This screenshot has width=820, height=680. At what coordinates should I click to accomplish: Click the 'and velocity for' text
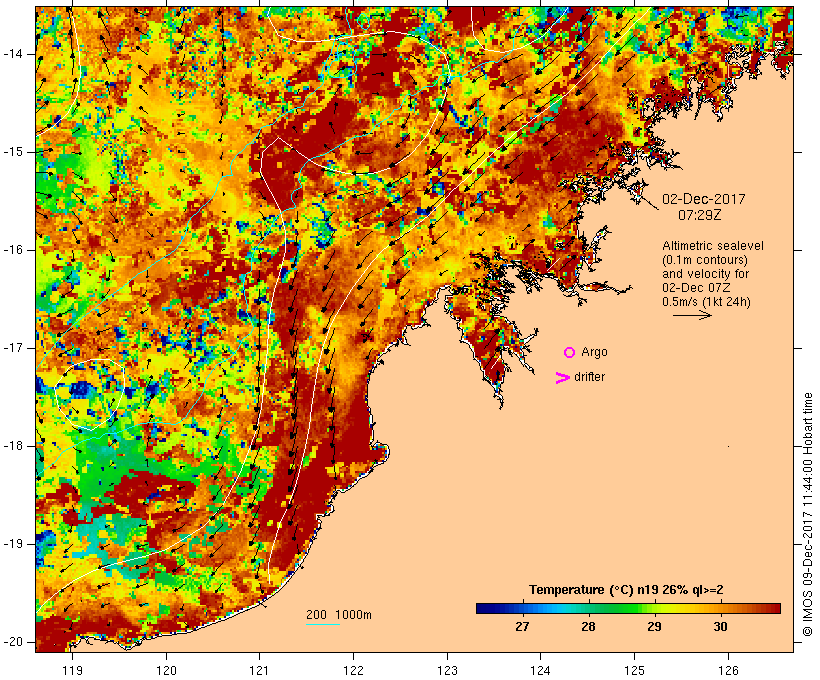point(705,274)
